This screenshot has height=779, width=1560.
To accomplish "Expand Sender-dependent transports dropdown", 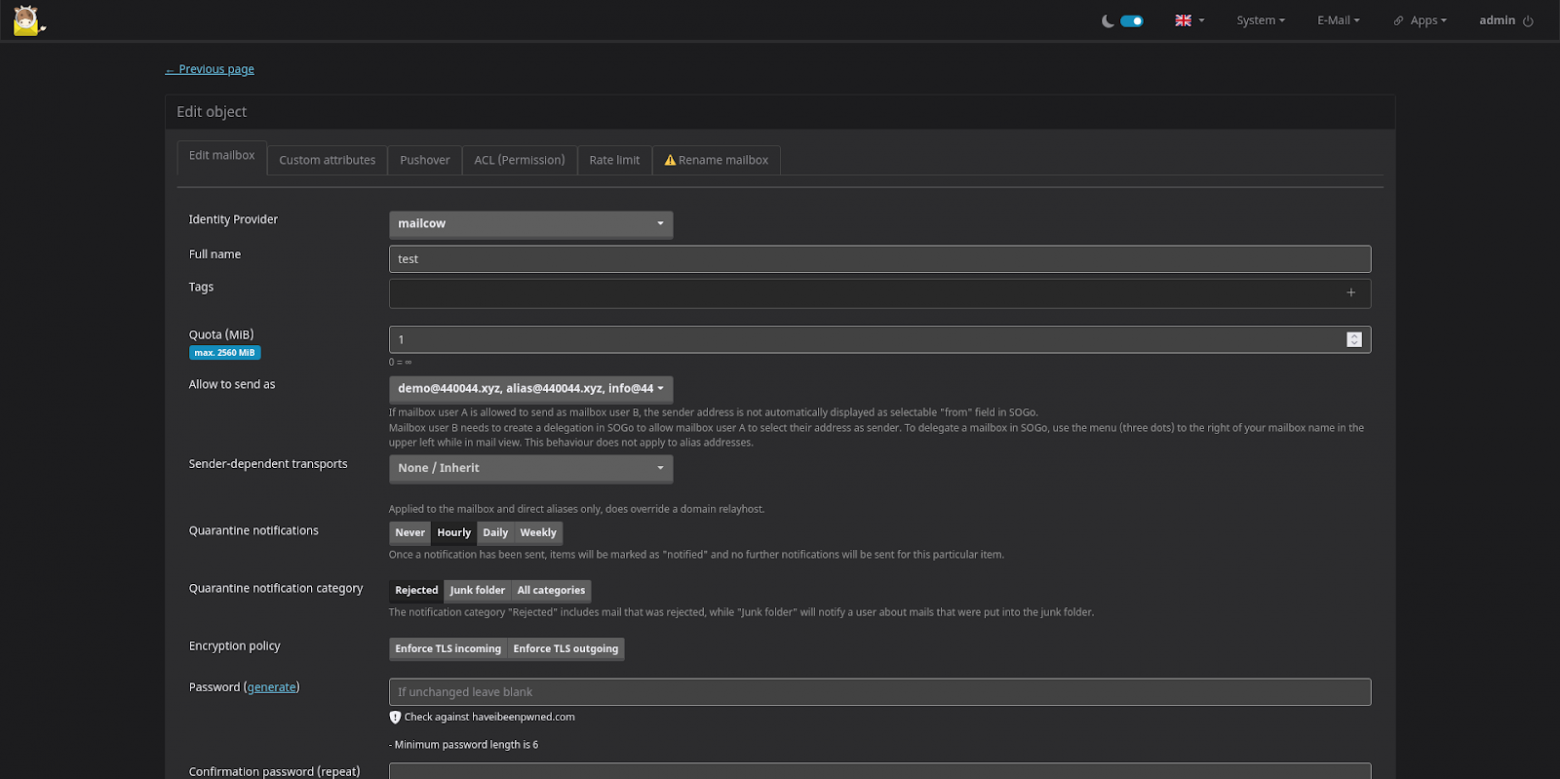I will tap(530, 468).
